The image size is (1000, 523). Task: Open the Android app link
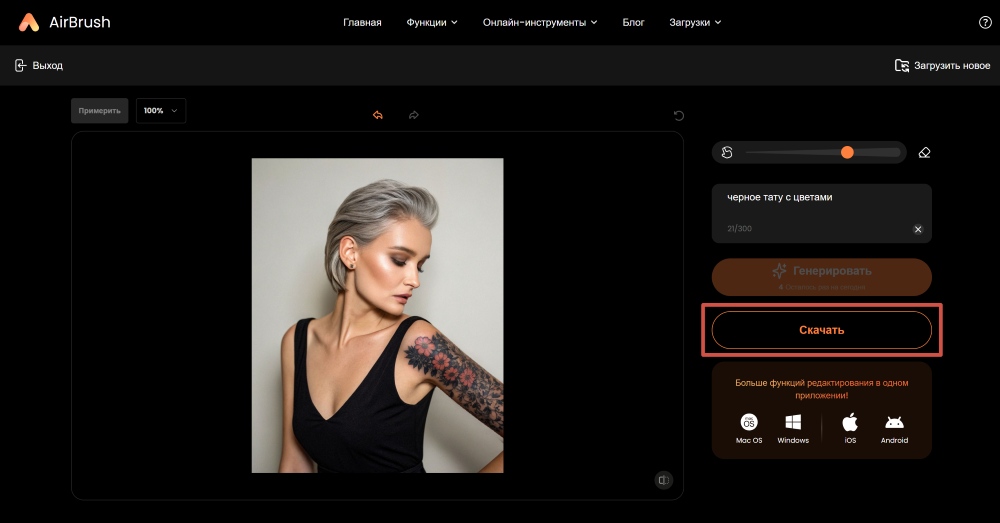click(894, 428)
